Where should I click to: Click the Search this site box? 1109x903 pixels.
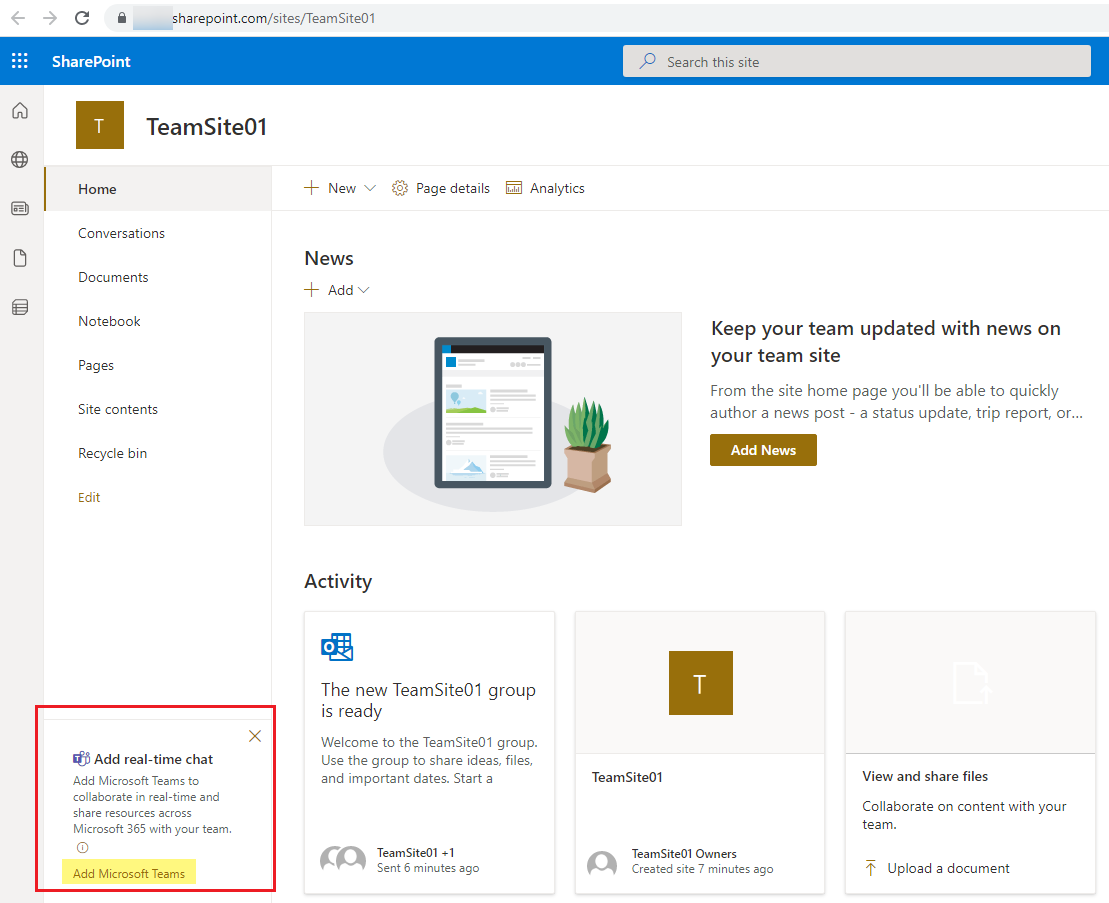pos(857,62)
